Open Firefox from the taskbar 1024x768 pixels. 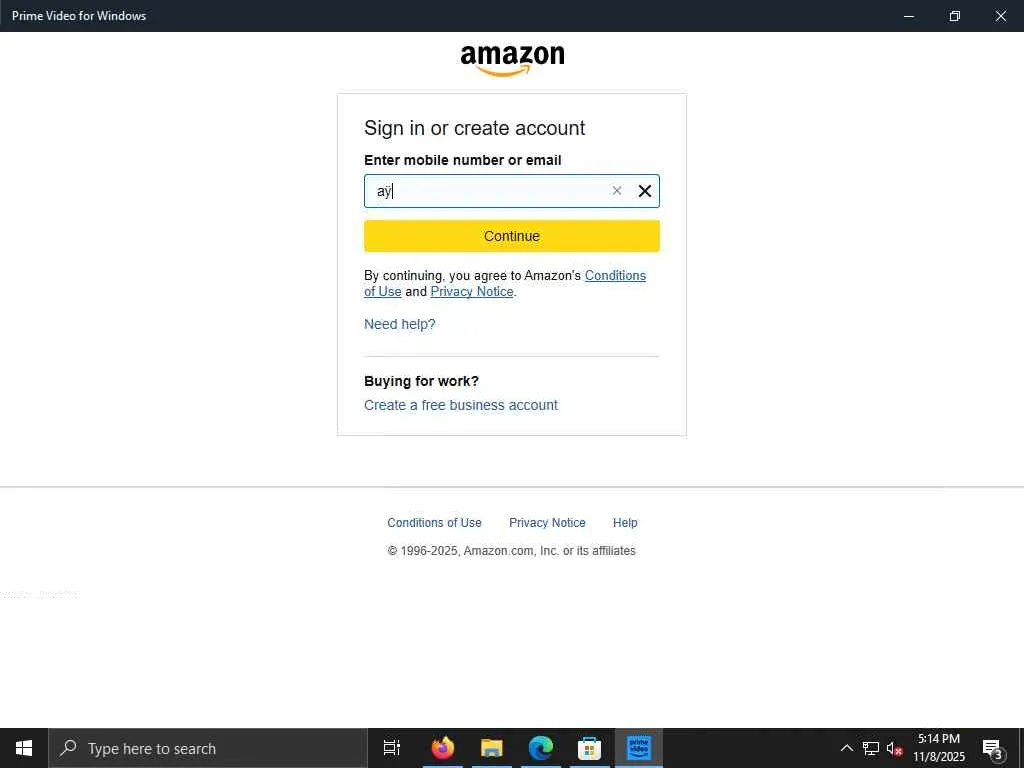click(x=443, y=748)
